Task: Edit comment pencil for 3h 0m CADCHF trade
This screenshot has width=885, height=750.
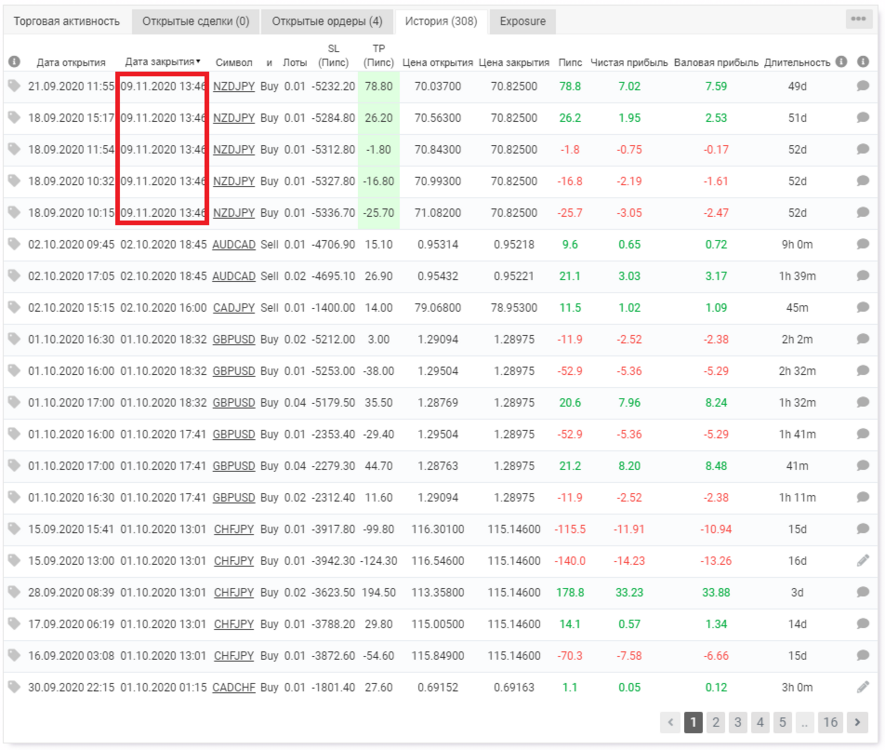Action: [863, 687]
